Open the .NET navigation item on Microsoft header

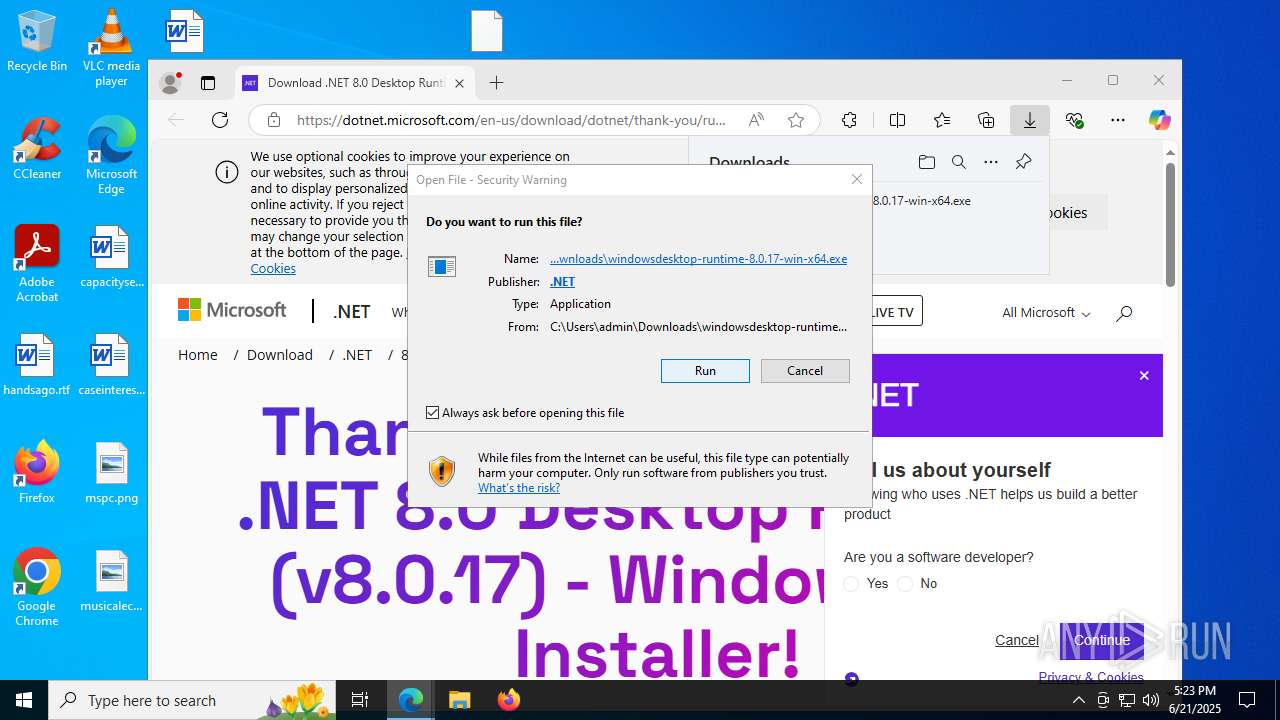[351, 312]
